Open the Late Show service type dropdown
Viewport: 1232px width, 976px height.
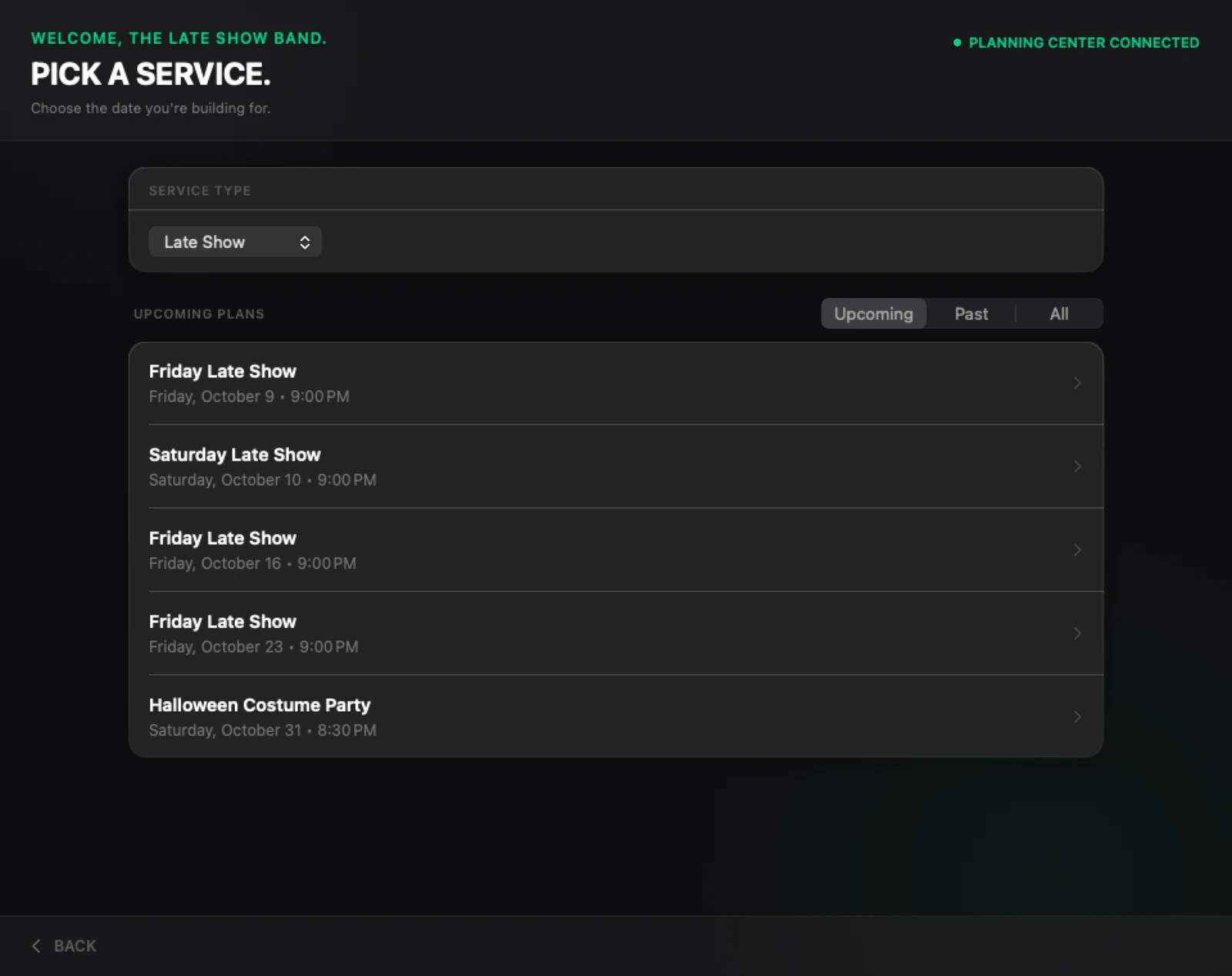pyautogui.click(x=235, y=242)
